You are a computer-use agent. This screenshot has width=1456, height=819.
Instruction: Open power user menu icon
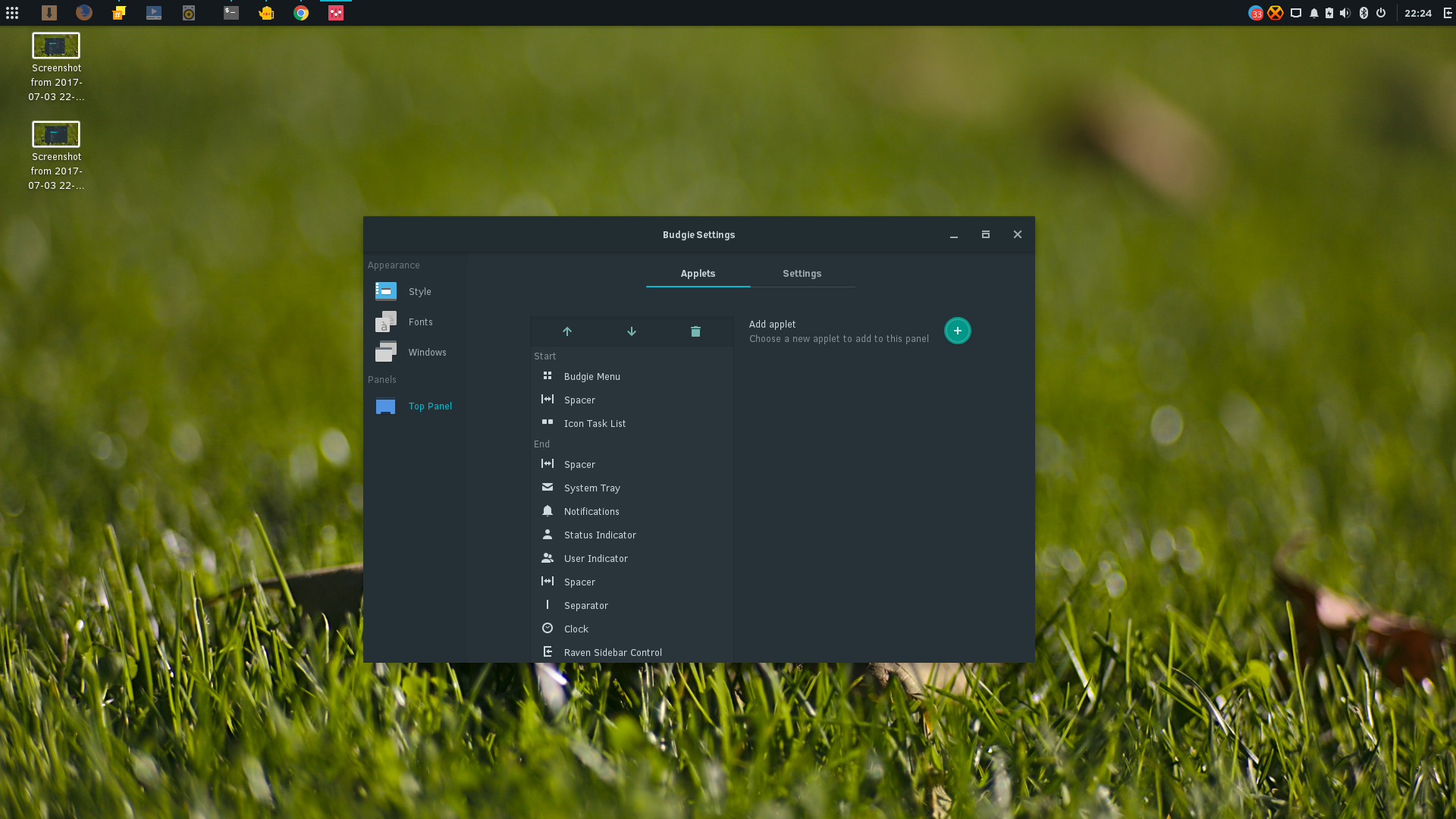click(1381, 13)
